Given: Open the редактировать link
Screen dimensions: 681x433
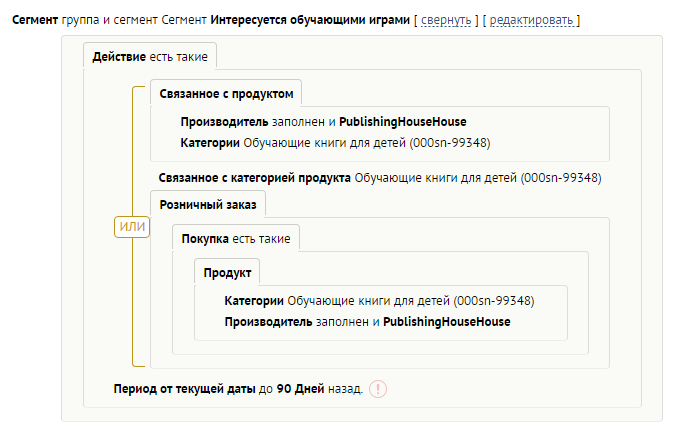Looking at the screenshot, I should pos(531,20).
